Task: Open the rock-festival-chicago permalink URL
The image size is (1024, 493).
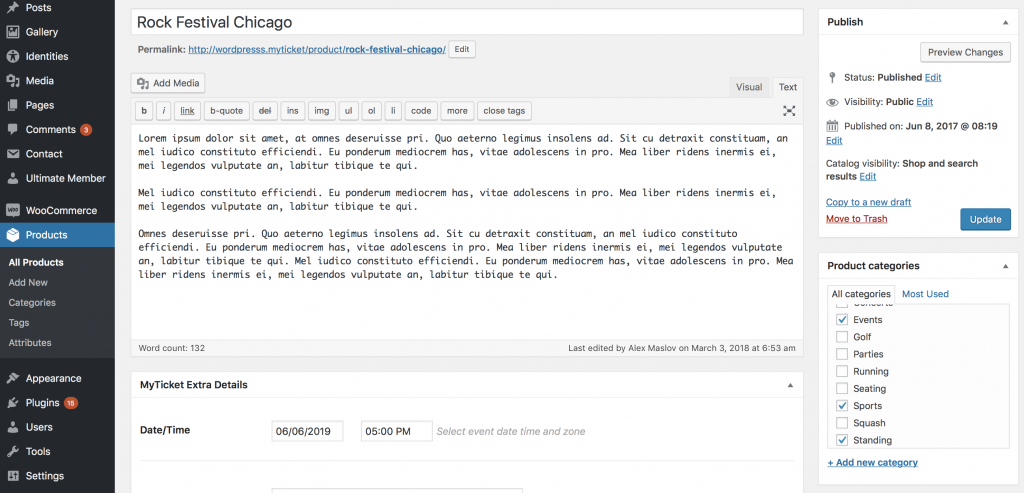Action: [317, 50]
